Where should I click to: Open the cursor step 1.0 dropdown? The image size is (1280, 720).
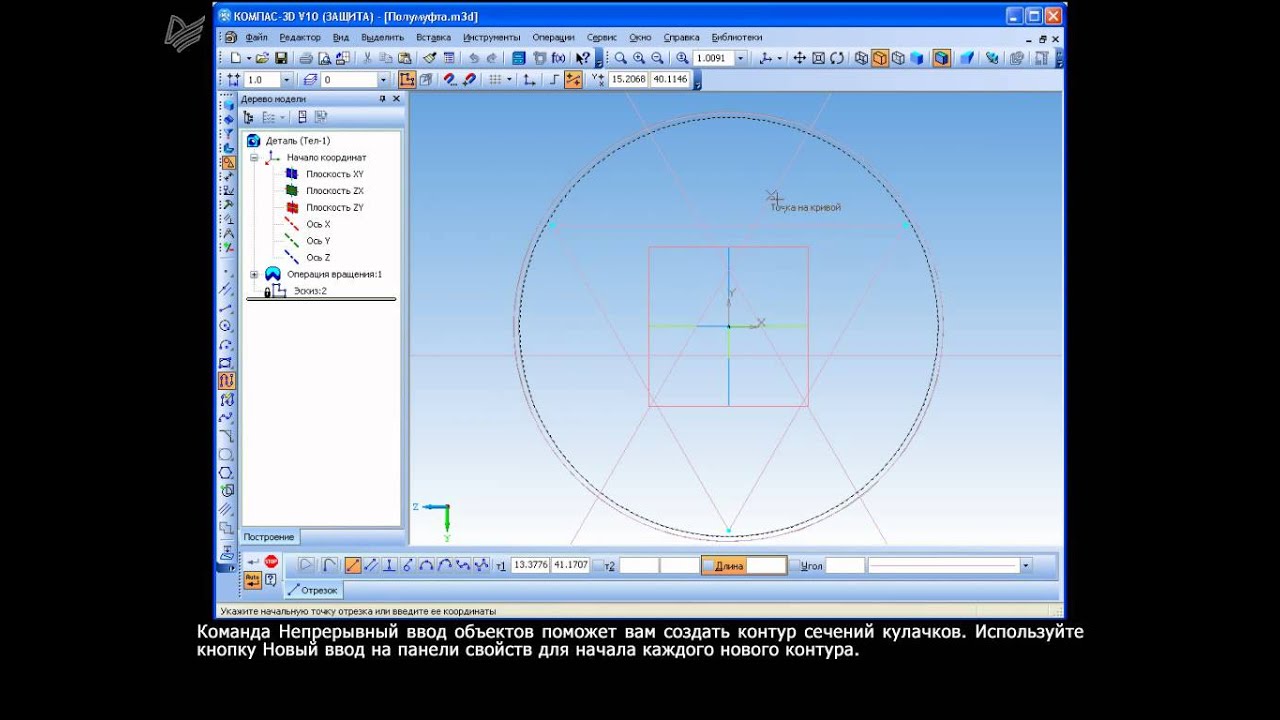click(x=287, y=80)
